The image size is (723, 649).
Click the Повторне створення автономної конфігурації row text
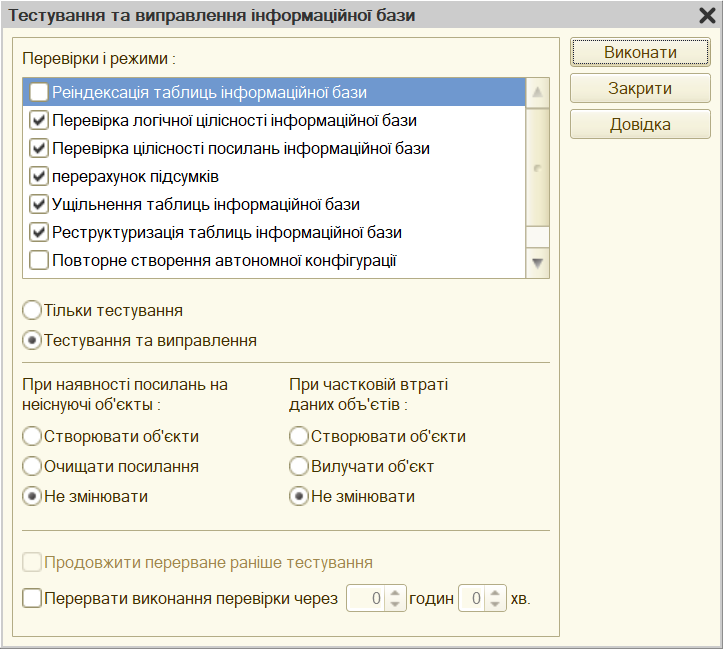coord(225,260)
